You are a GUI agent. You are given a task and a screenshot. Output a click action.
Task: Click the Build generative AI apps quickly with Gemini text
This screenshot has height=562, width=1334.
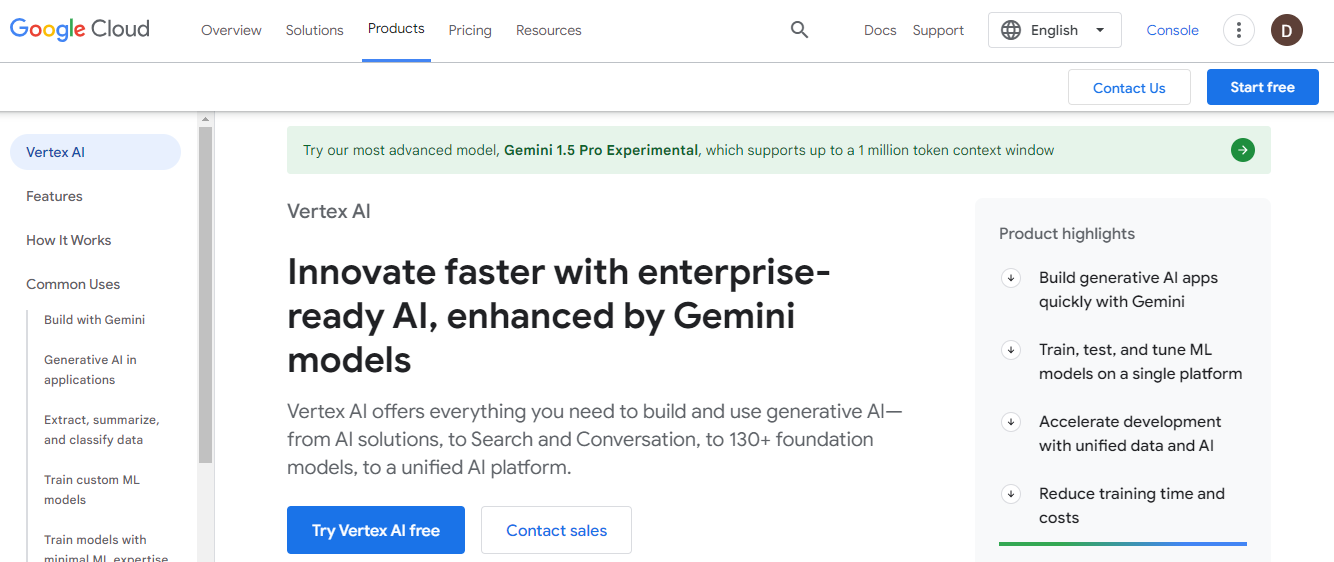pos(1128,290)
